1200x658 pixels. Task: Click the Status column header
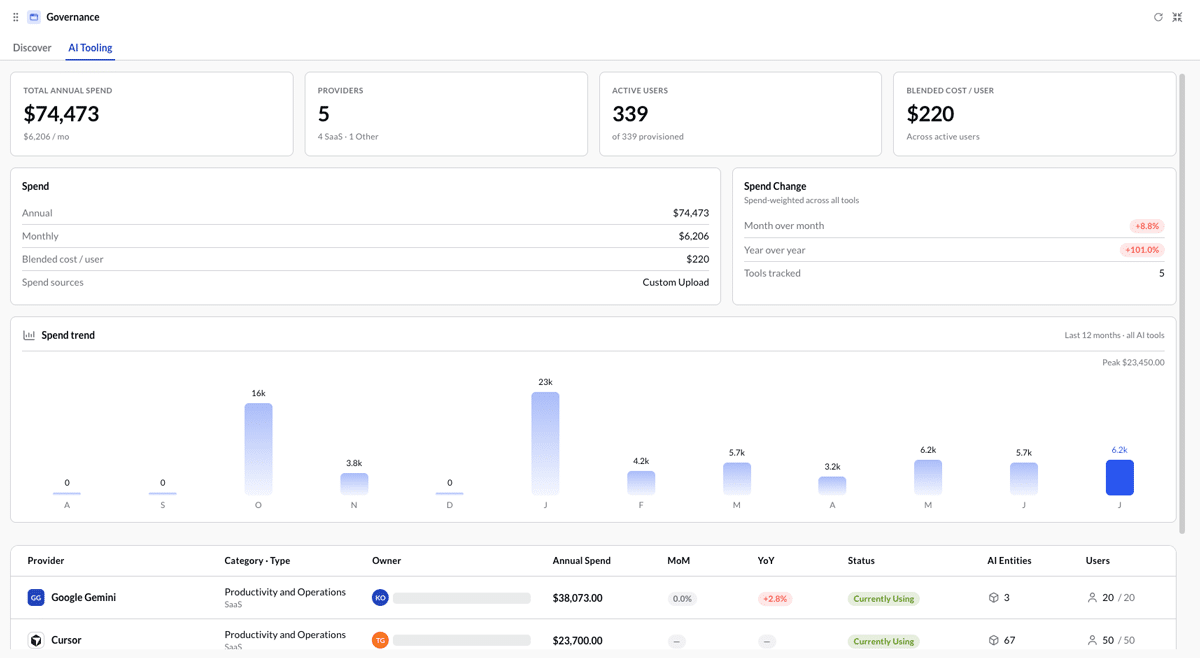click(x=861, y=561)
